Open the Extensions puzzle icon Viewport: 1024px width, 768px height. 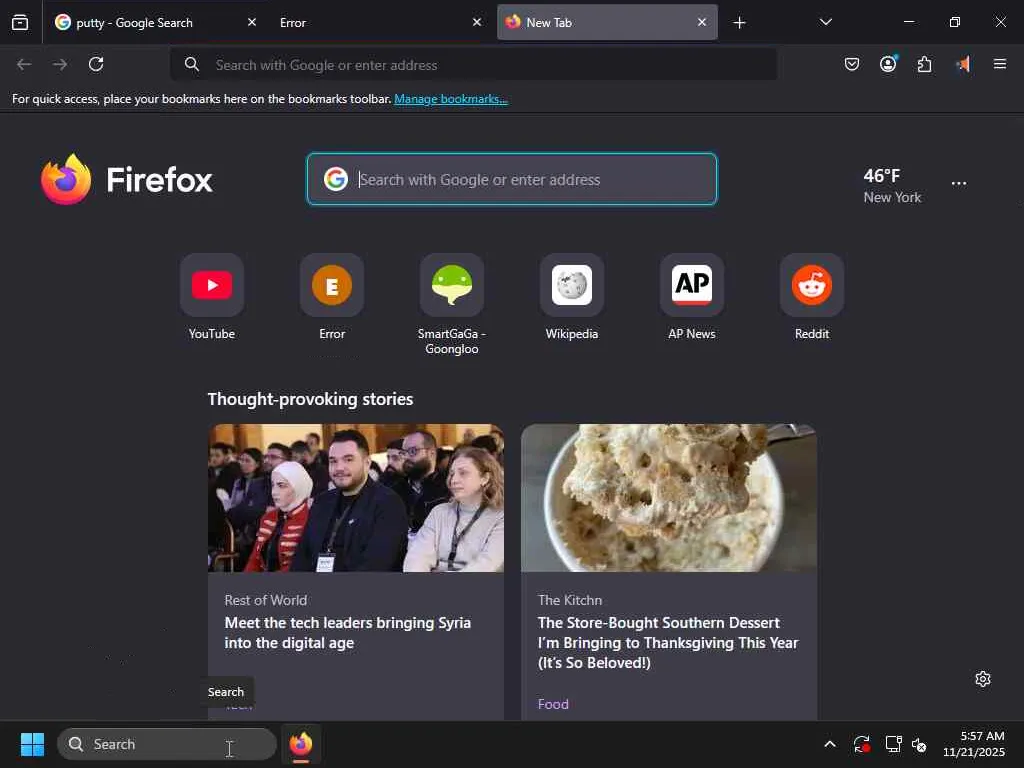point(924,64)
